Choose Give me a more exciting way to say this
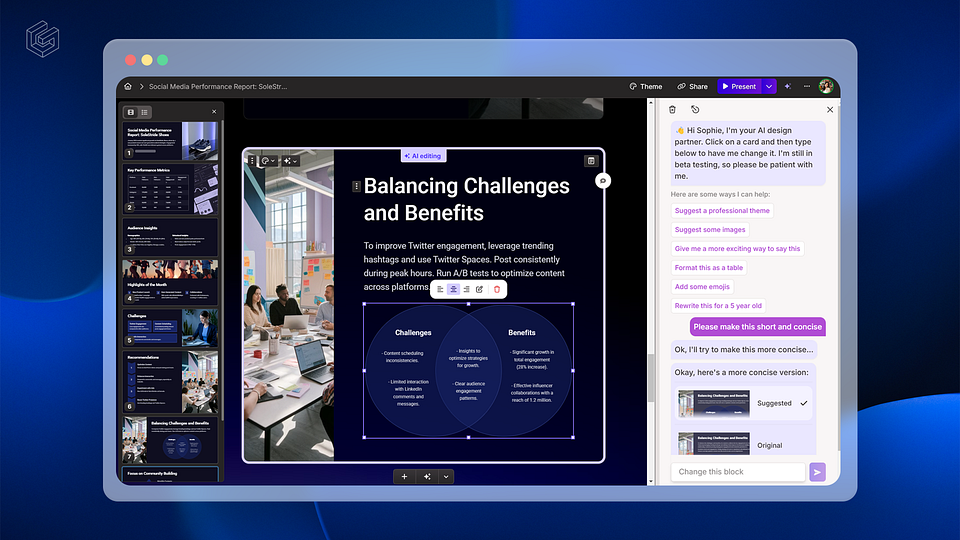The image size is (960, 540). pos(737,249)
